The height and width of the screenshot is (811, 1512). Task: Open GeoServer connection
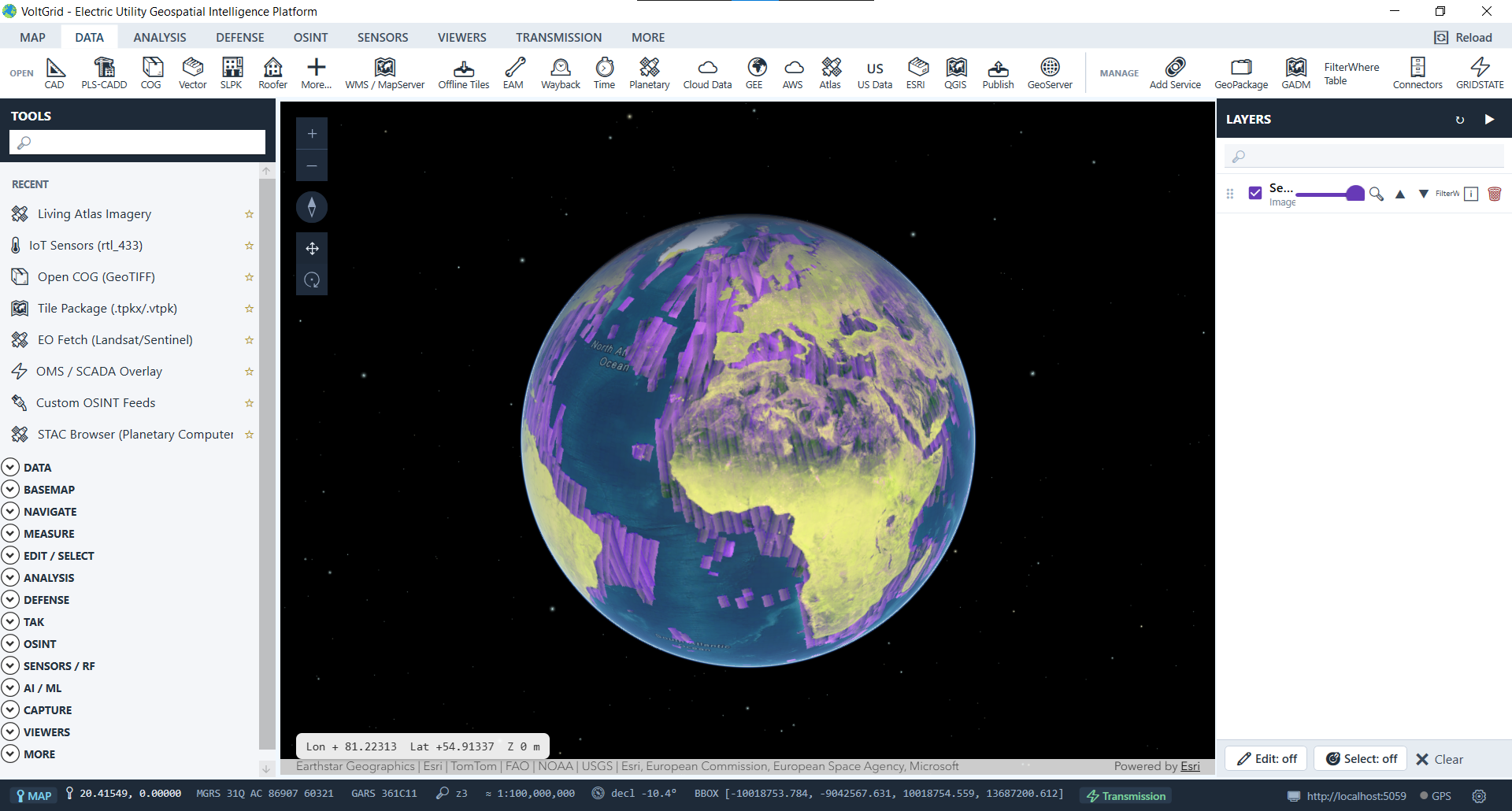(1051, 73)
